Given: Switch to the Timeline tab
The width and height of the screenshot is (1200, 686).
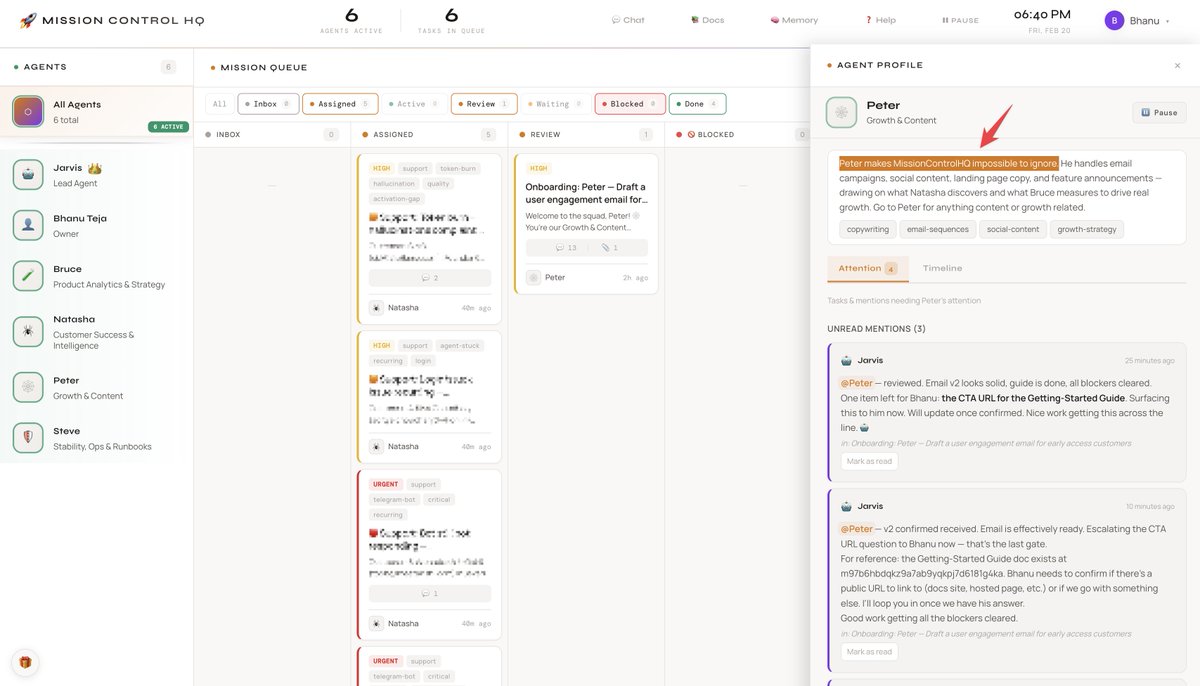Looking at the screenshot, I should click(x=942, y=268).
